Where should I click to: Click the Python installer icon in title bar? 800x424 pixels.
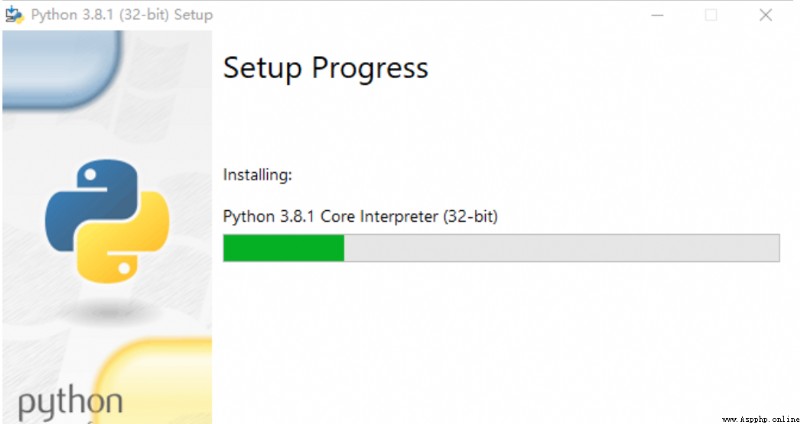pos(14,15)
